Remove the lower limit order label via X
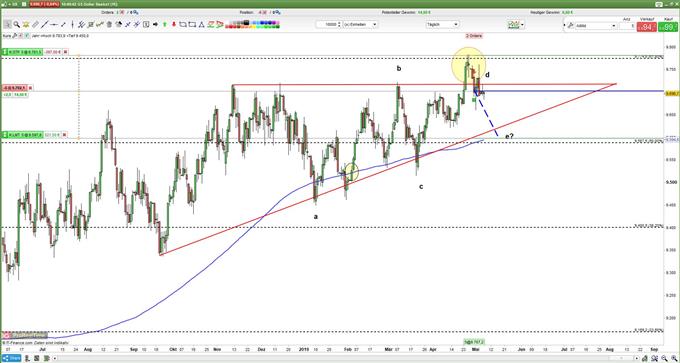Viewport: 680px width, 363px height. (65, 135)
